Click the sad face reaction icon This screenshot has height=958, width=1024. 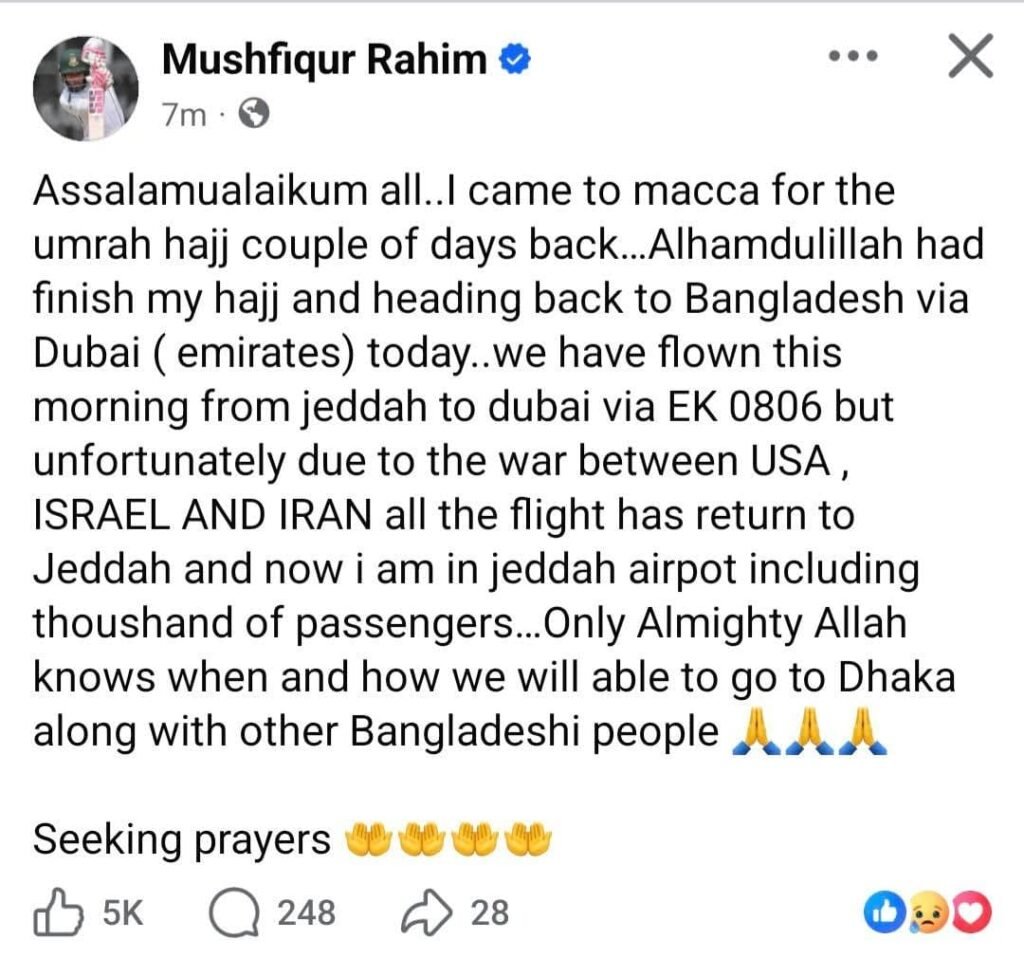tap(928, 912)
